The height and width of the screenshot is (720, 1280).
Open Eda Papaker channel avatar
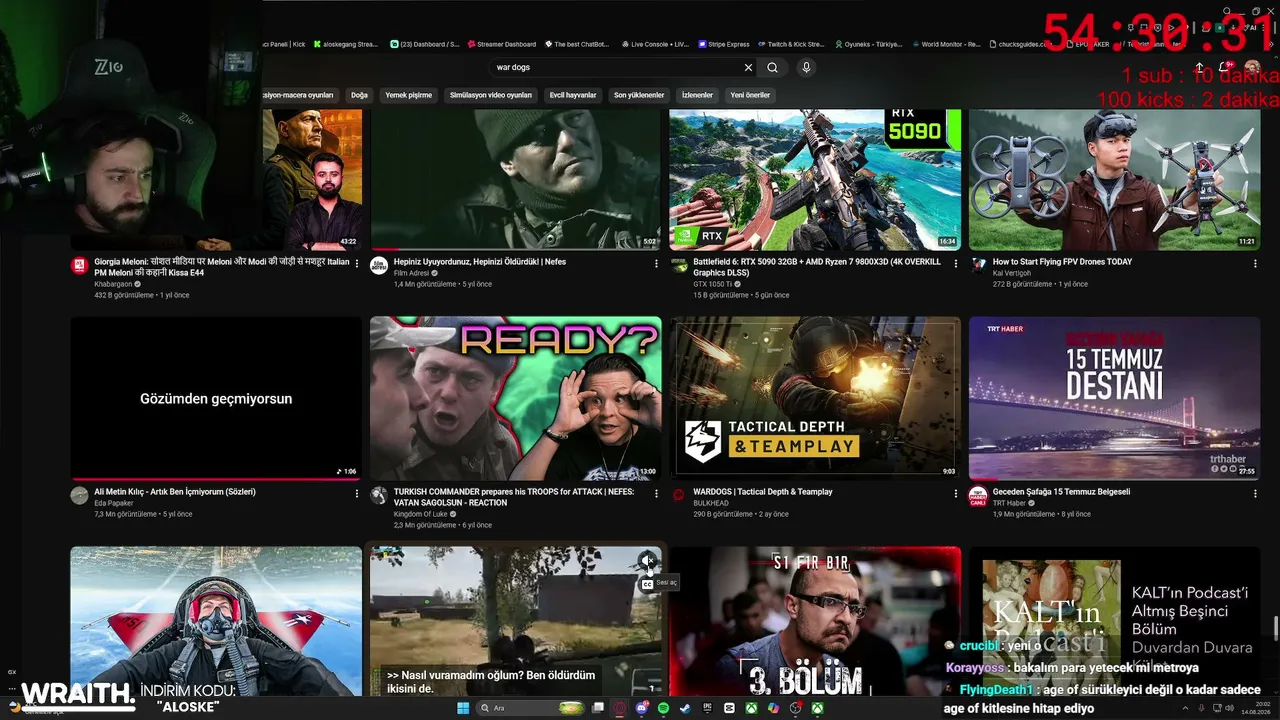coord(79,495)
